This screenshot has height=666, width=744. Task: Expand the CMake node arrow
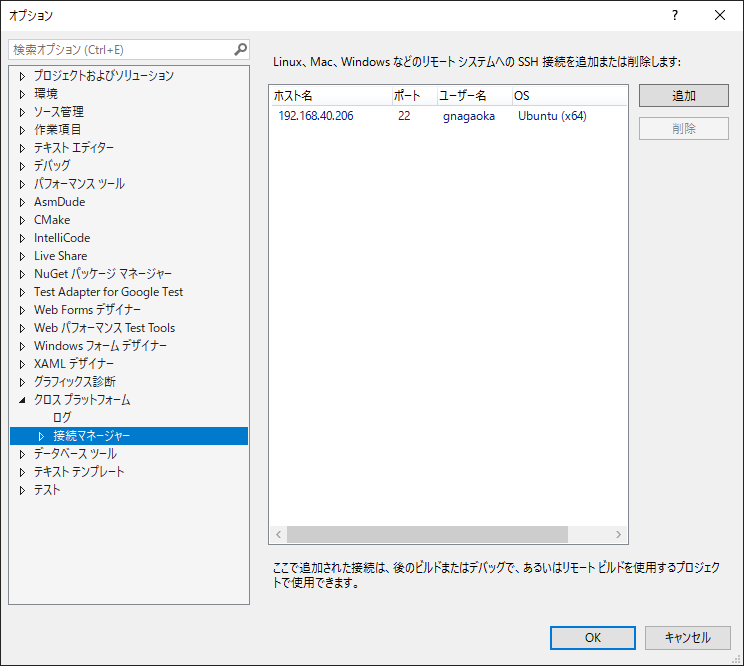[22, 220]
